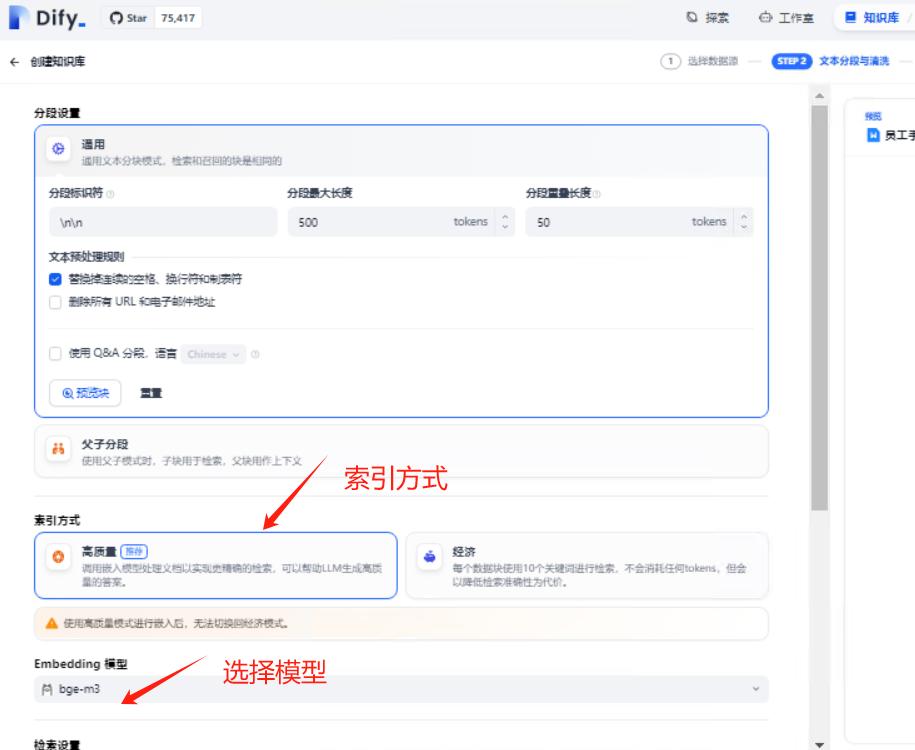Click the 预览块 button

tap(85, 393)
